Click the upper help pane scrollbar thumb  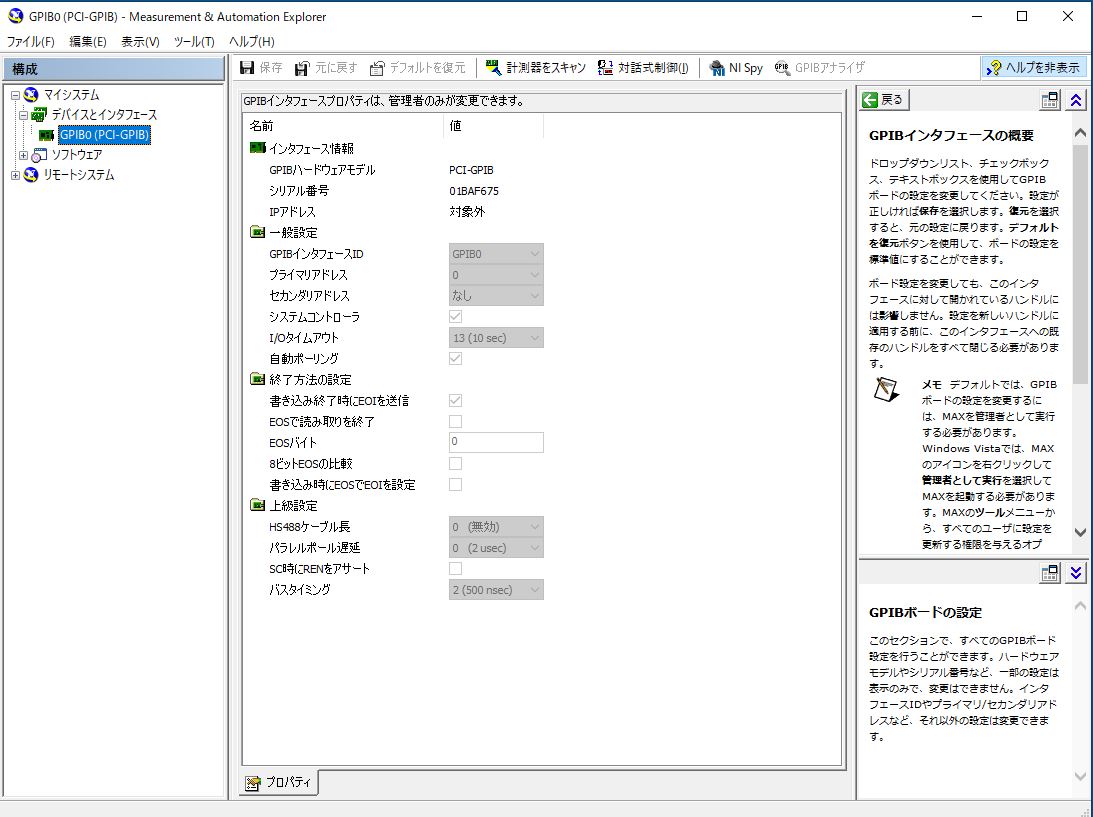click(1080, 265)
